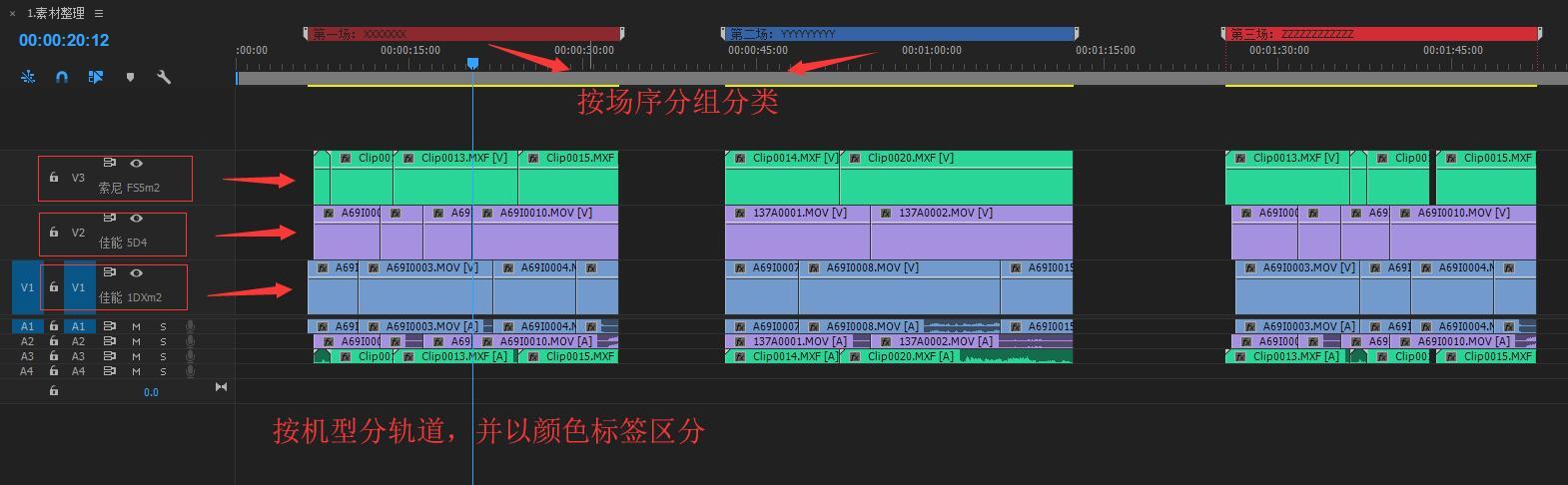Viewport: 1568px width, 485px height.
Task: Click the V1 source patching button
Action: click(27, 287)
